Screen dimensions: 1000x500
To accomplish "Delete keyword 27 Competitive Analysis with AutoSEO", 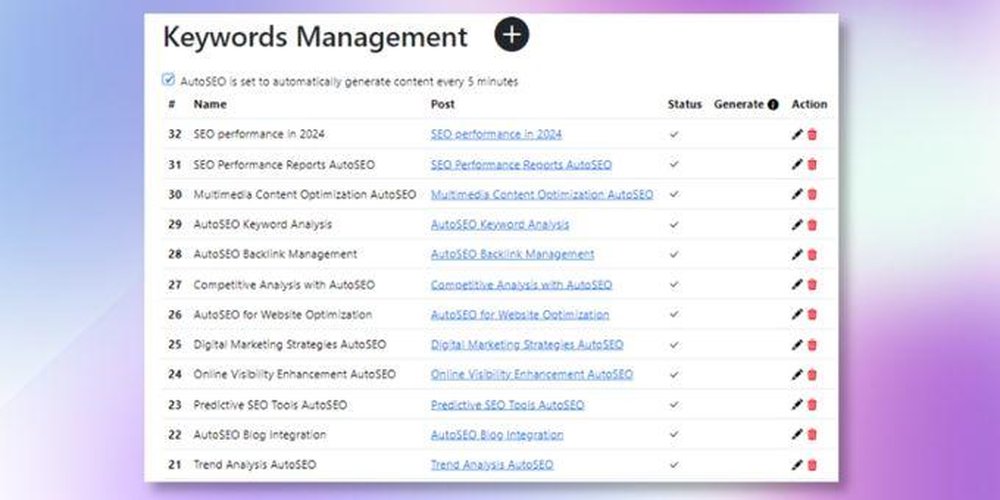I will [x=812, y=284].
